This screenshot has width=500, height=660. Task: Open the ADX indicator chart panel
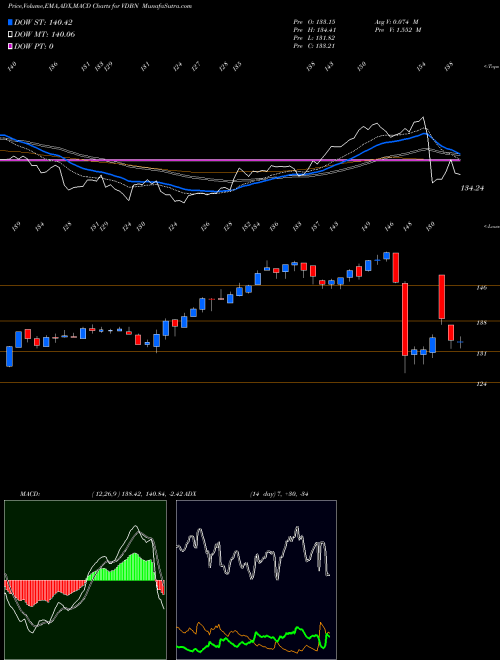256,580
